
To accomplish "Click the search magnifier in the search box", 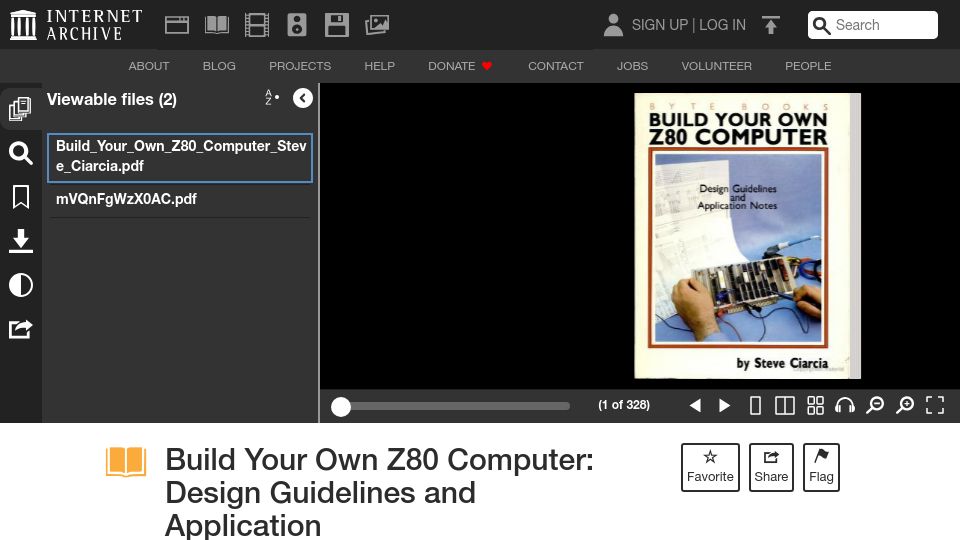I will click(x=822, y=25).
